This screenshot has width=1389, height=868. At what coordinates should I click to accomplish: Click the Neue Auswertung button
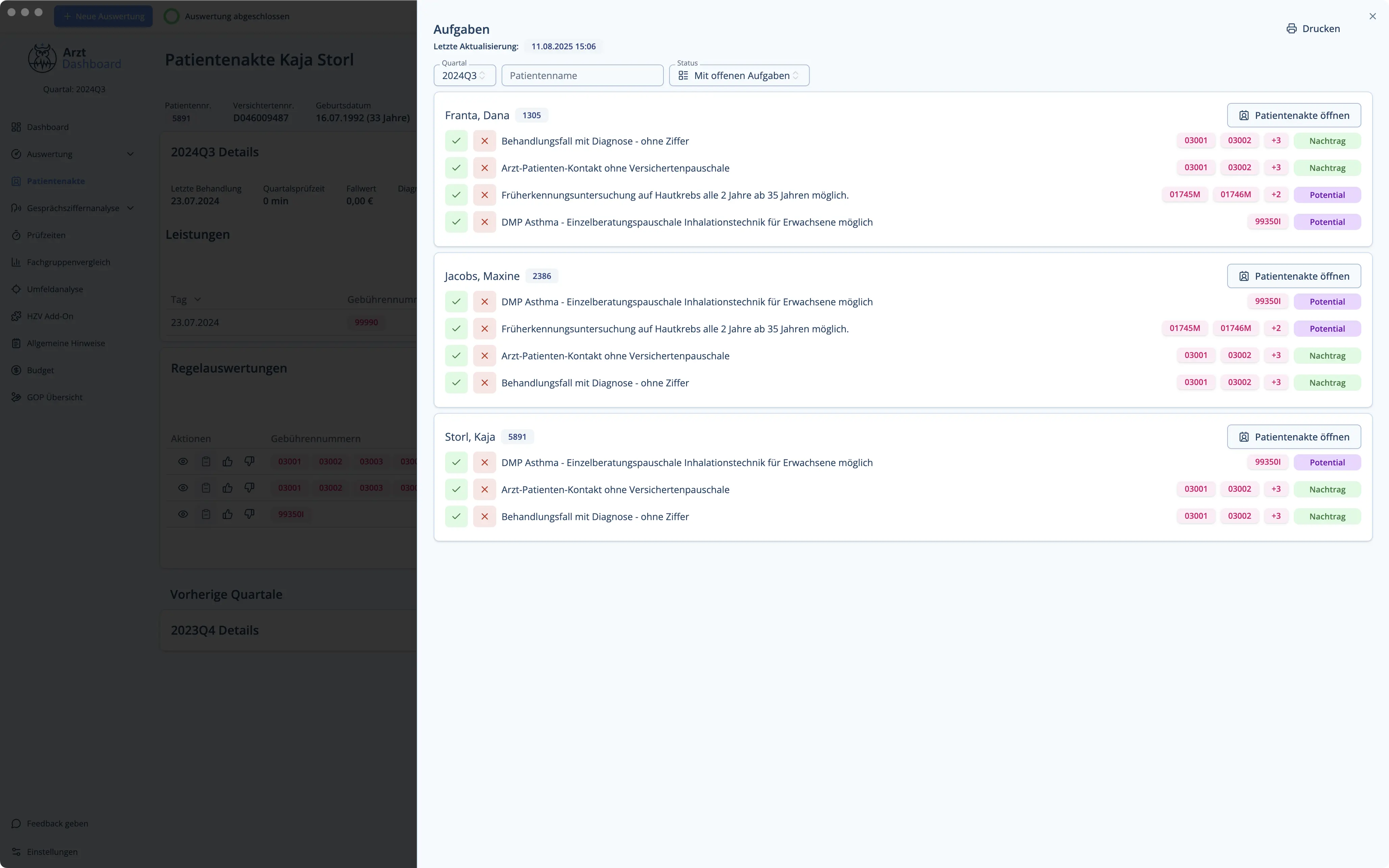(x=103, y=16)
